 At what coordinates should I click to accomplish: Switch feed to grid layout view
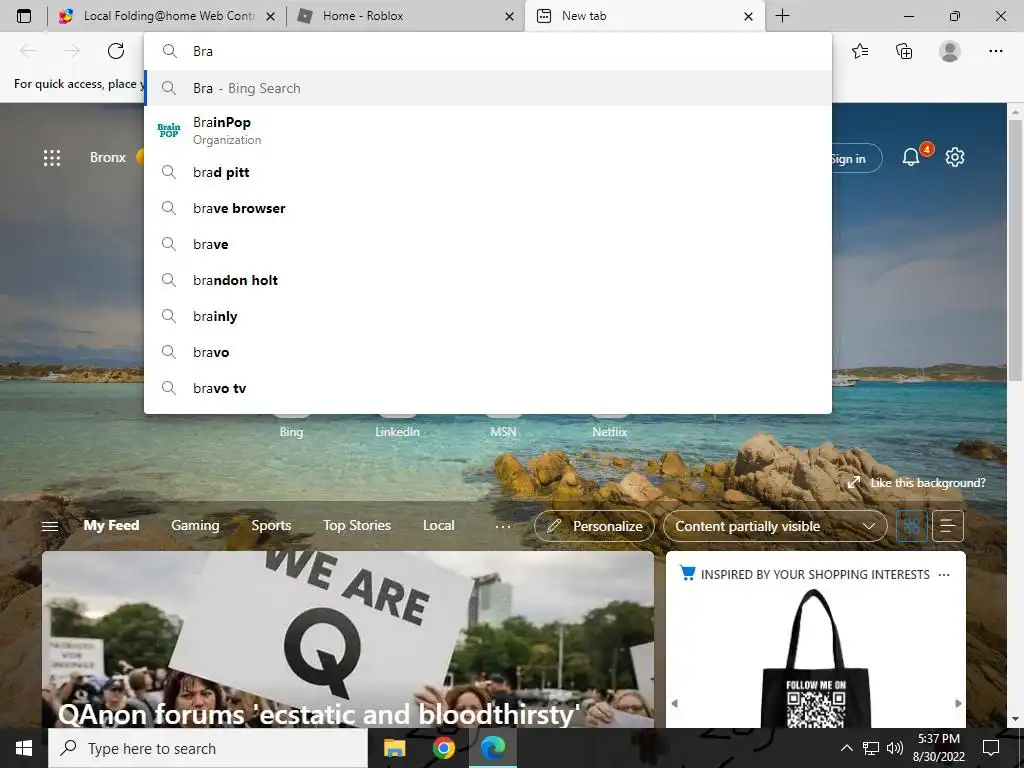[912, 526]
